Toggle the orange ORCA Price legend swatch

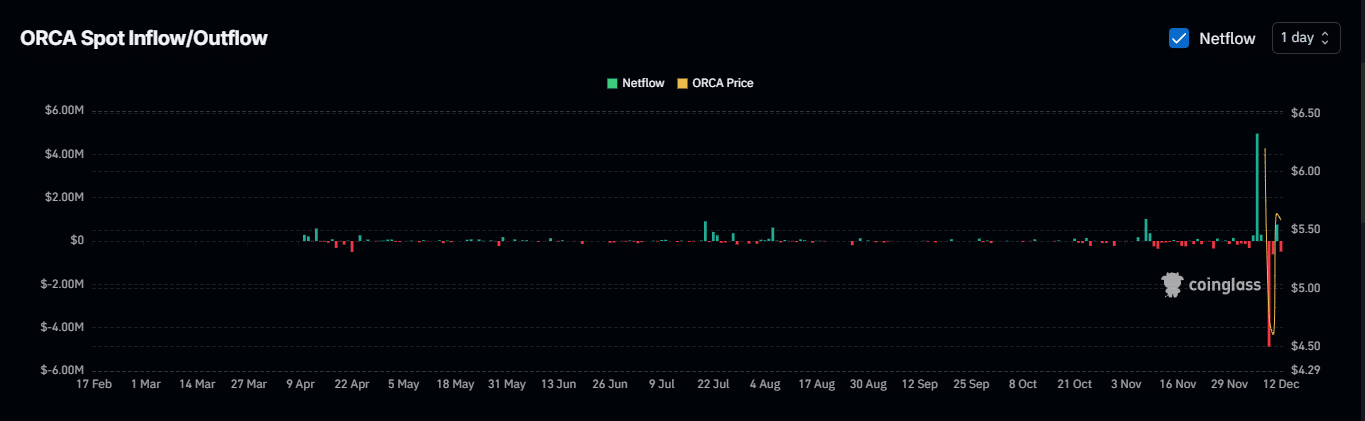[683, 83]
